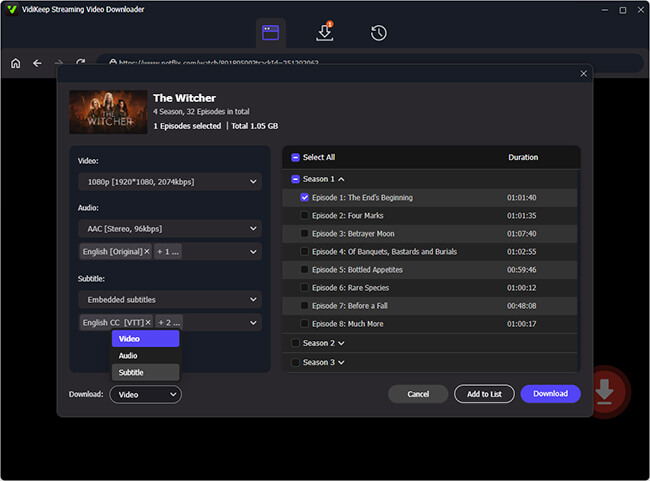This screenshot has width=650, height=481.
Task: Select Video in the download type menu
Action: [x=146, y=339]
